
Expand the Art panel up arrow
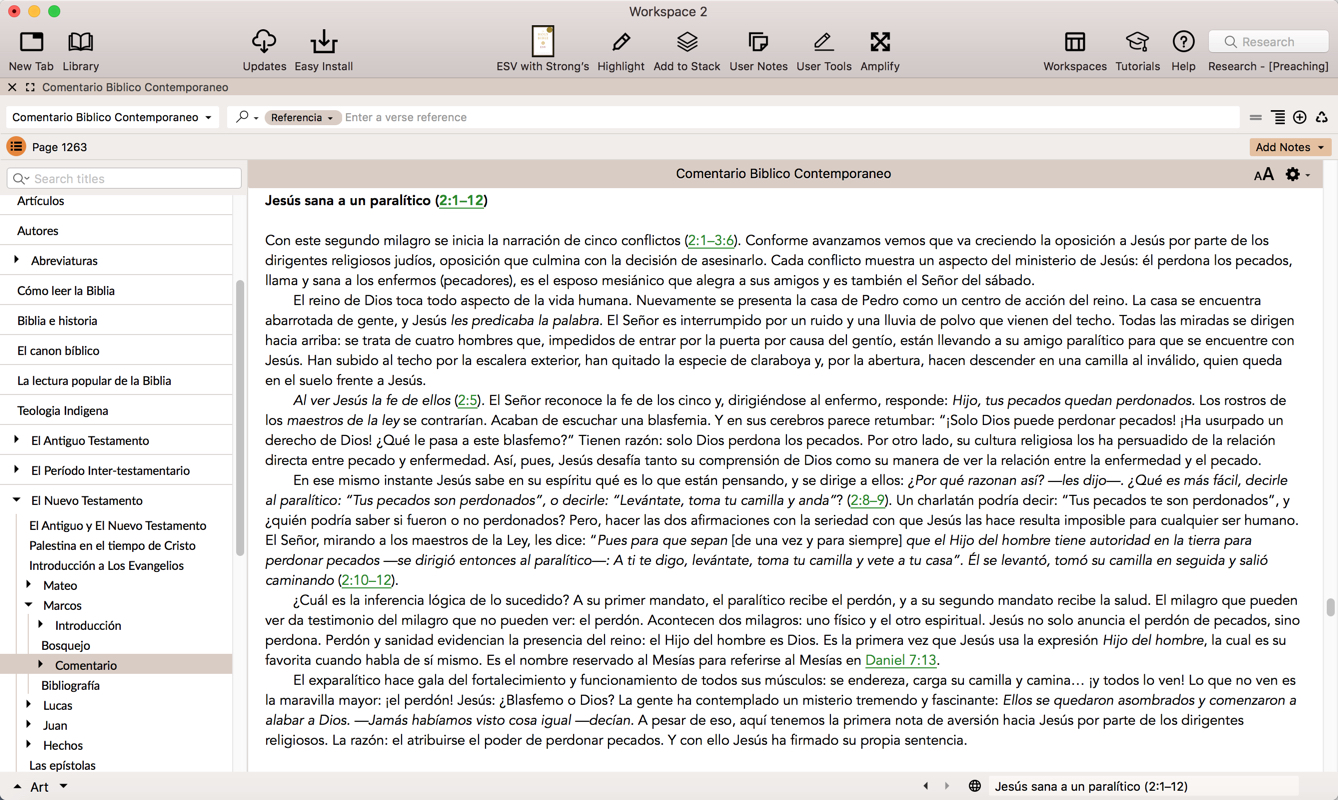click(17, 787)
